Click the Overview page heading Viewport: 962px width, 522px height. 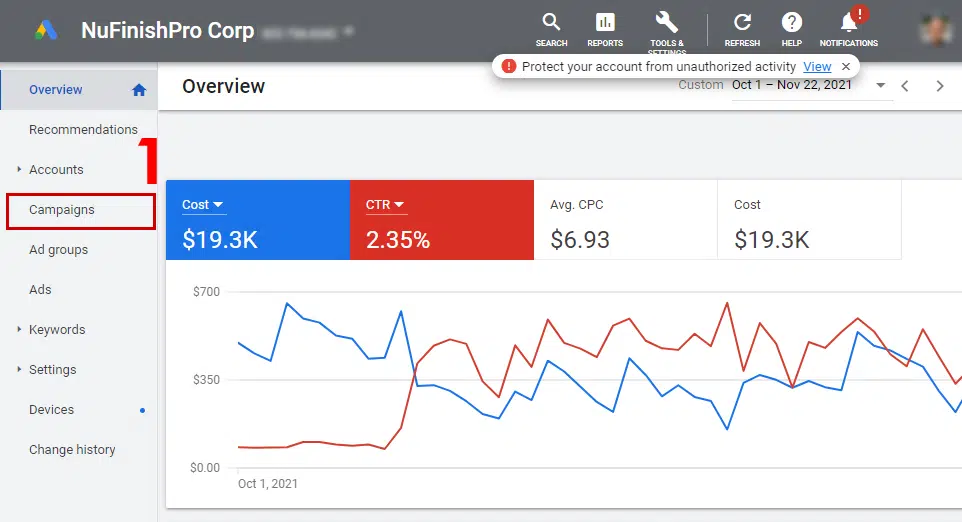coord(223,86)
